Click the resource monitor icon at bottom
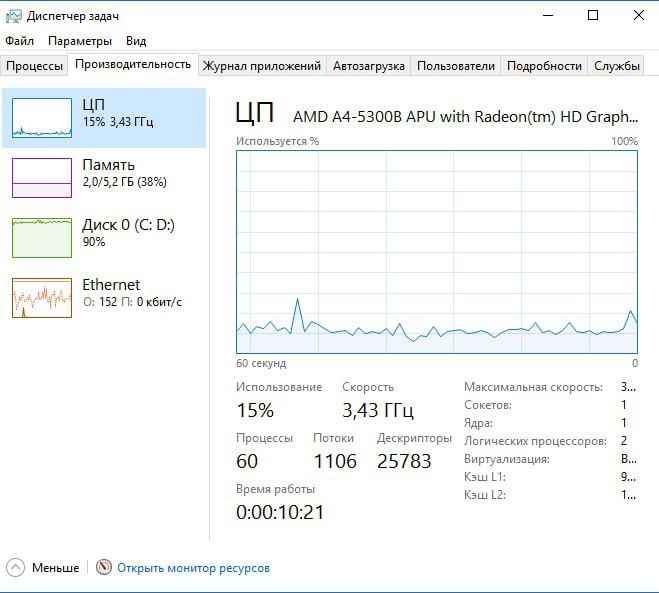659x593 pixels. (103, 567)
